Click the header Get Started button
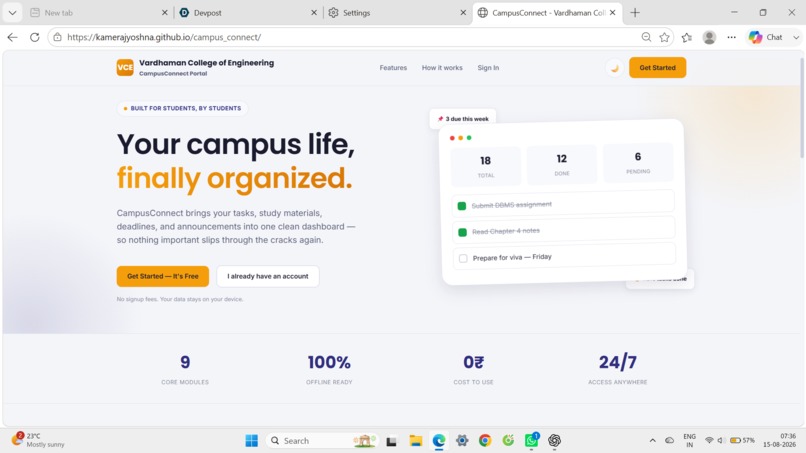Screen dimensions: 806x453 point(657,67)
